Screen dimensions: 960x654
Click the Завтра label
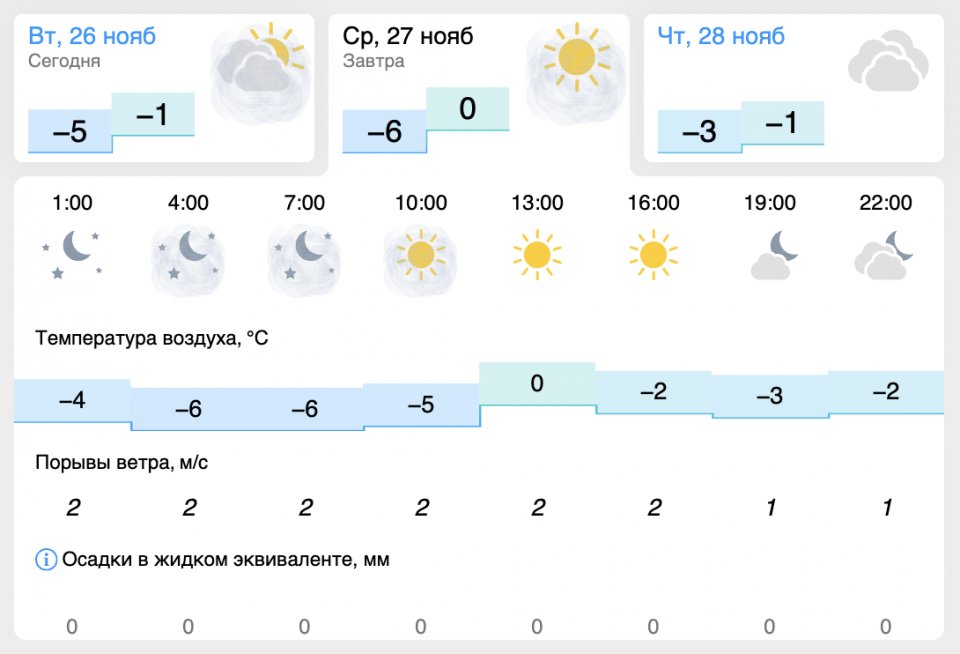tap(373, 61)
